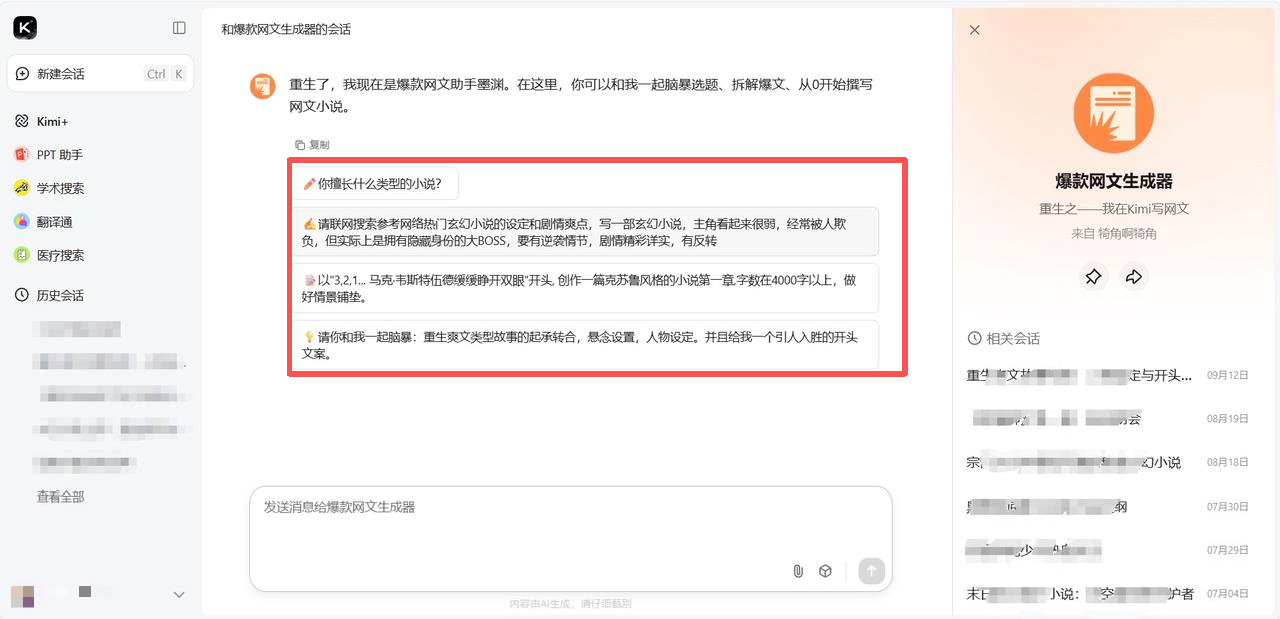This screenshot has height=619, width=1280.
Task: Click the cube icon in the input box
Action: click(826, 571)
